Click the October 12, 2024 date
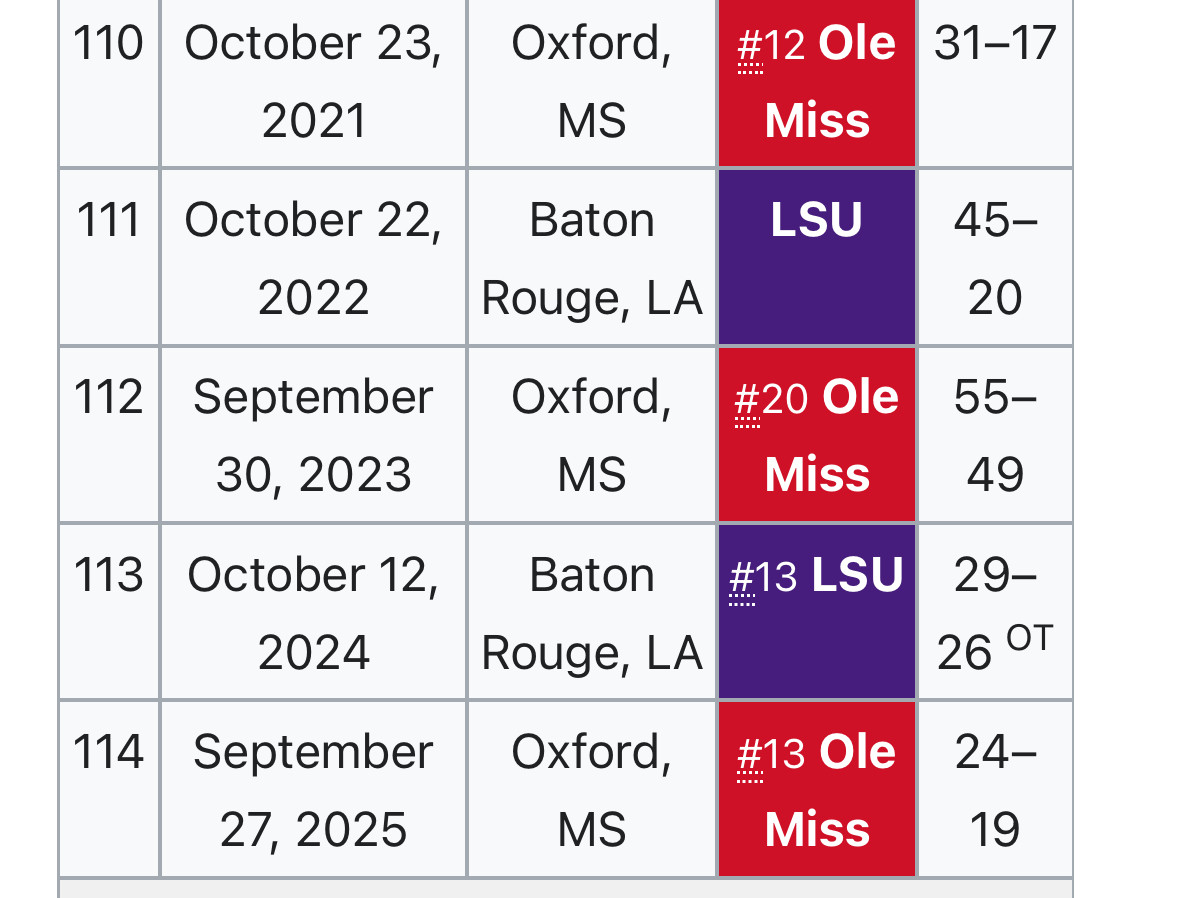The image size is (1179, 898). (314, 613)
